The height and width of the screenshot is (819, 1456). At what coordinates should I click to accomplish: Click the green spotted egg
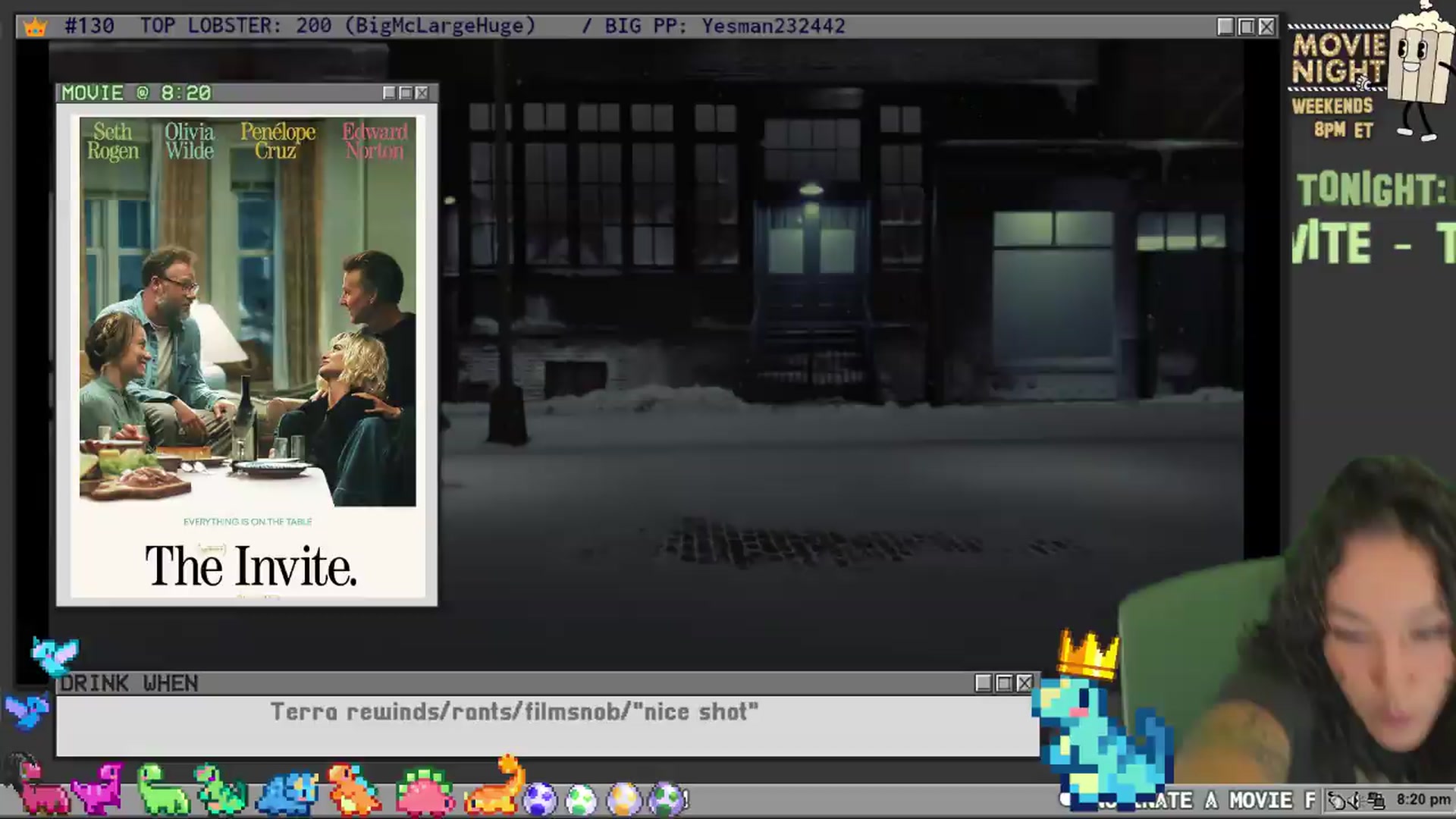click(582, 799)
